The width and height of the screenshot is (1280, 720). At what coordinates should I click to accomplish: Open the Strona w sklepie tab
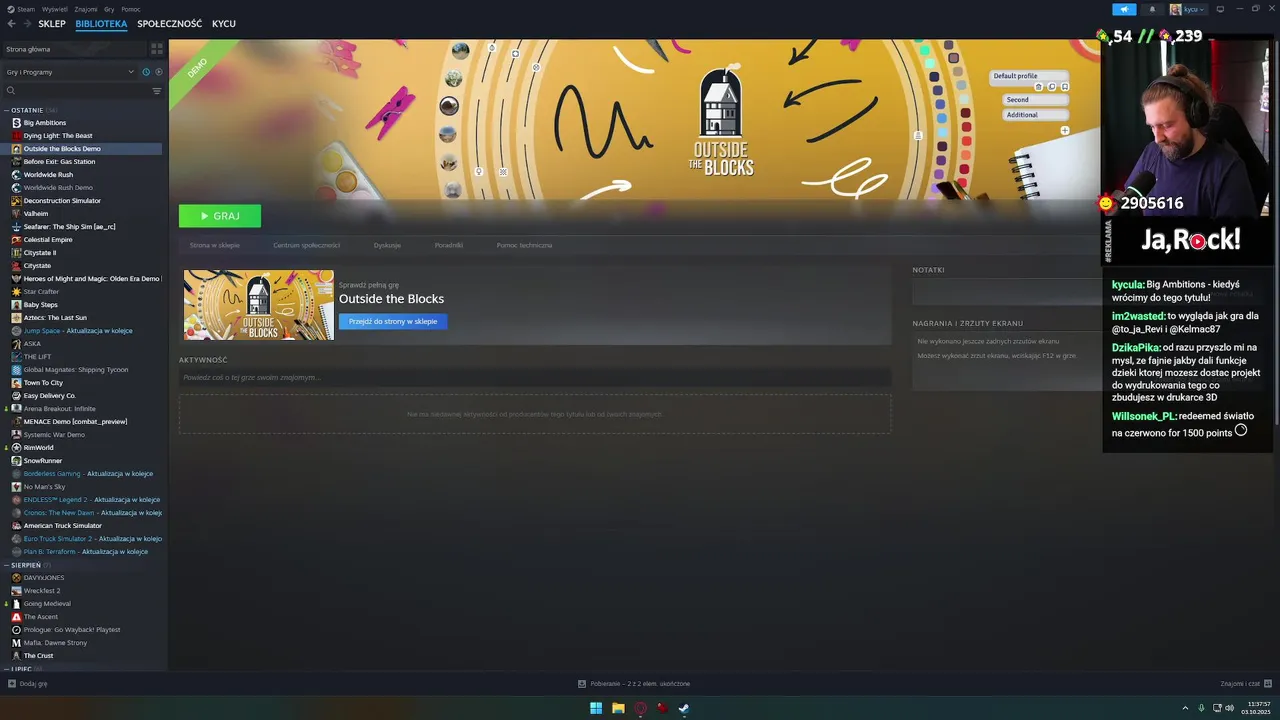pos(215,245)
